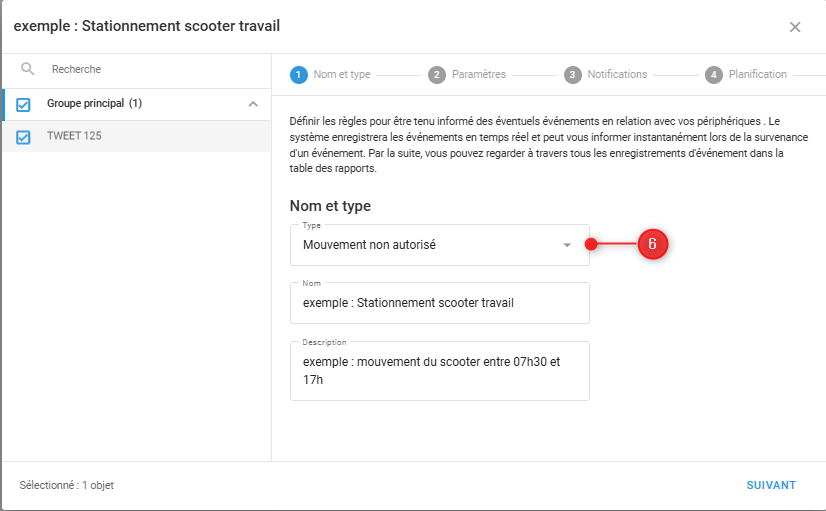Screen dimensions: 826x511
Task: Collapse the Groupe principal group chevron
Action: (252, 104)
